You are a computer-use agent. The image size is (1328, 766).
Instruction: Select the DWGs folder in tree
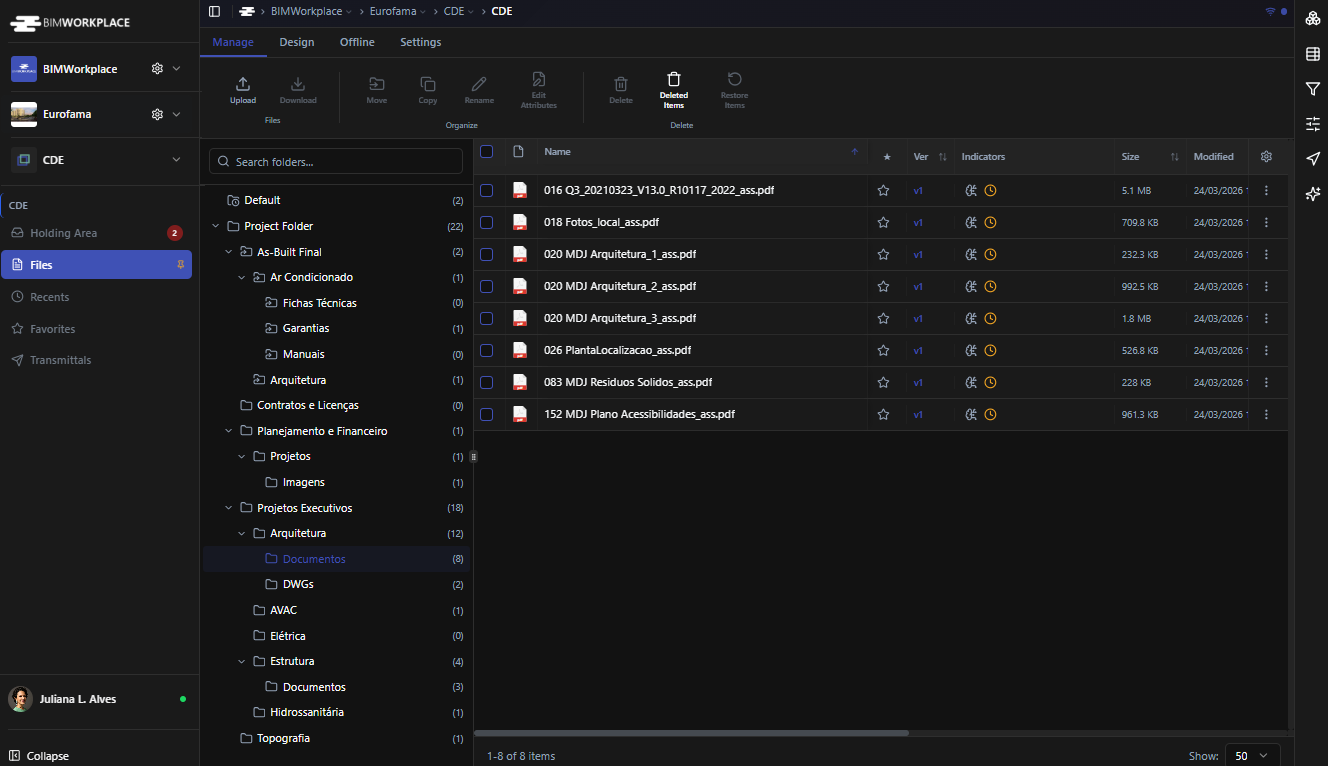298,584
